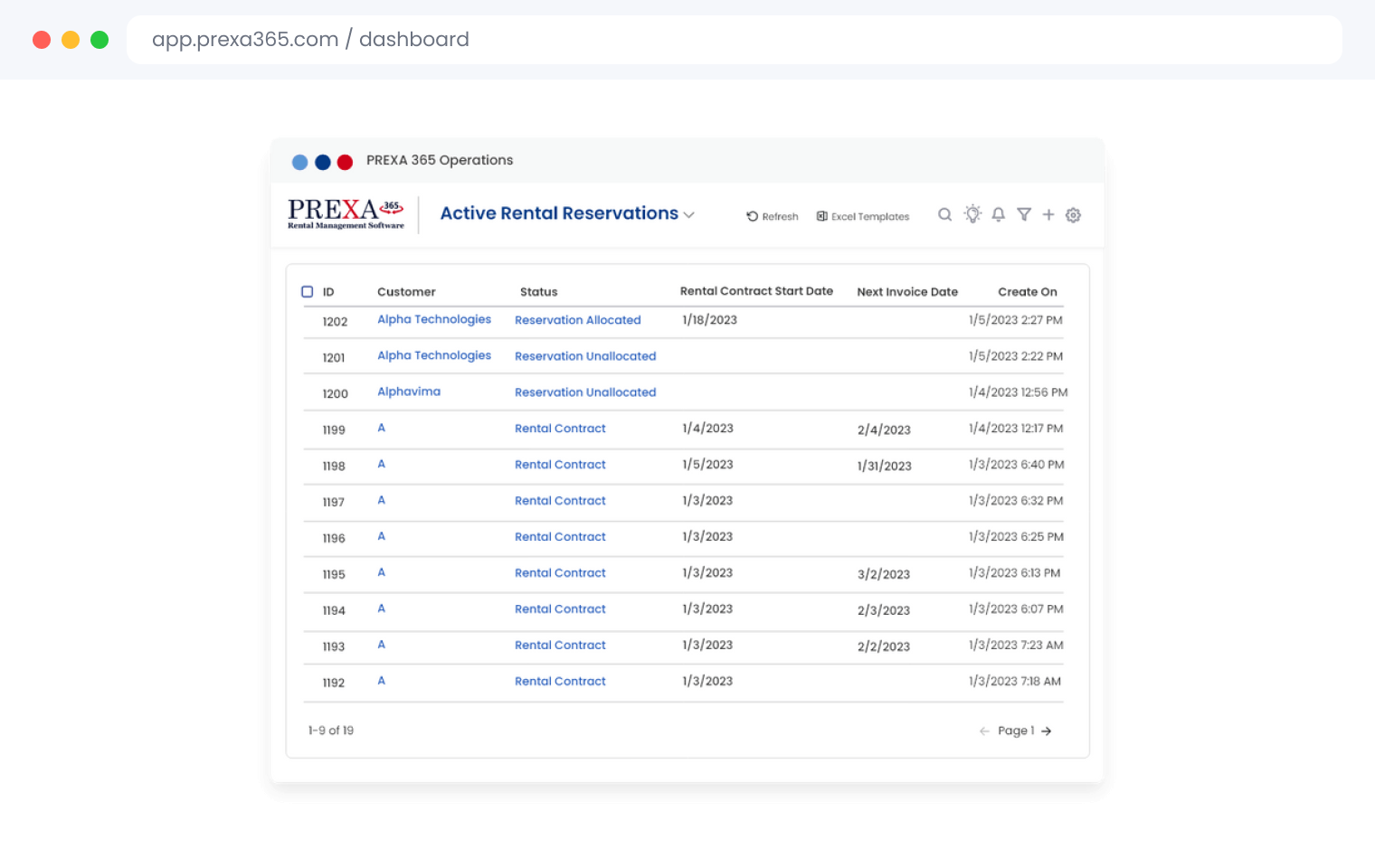Open customer A link in row 1195

coord(382,572)
